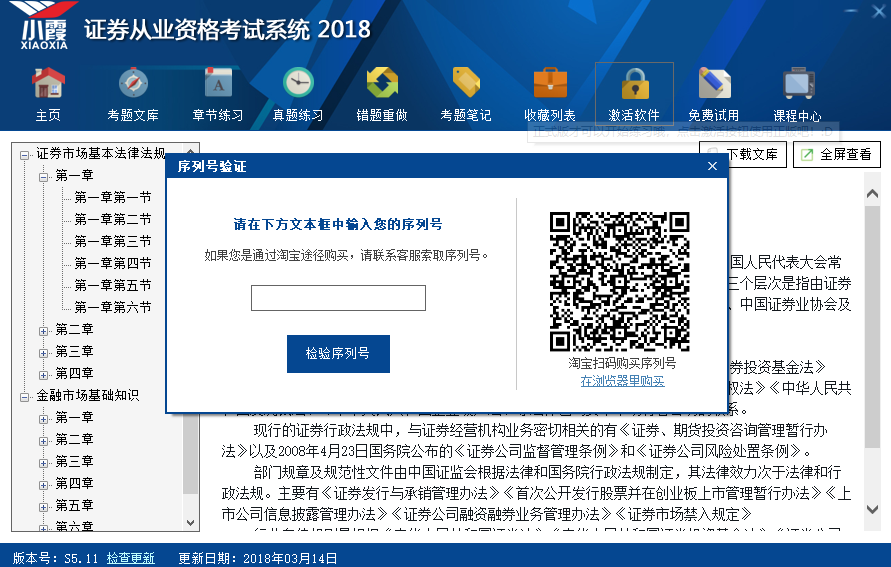The height and width of the screenshot is (567, 891).
Task: Collapse the 证券市场基本法律法规 tree node
Action: click(x=24, y=155)
